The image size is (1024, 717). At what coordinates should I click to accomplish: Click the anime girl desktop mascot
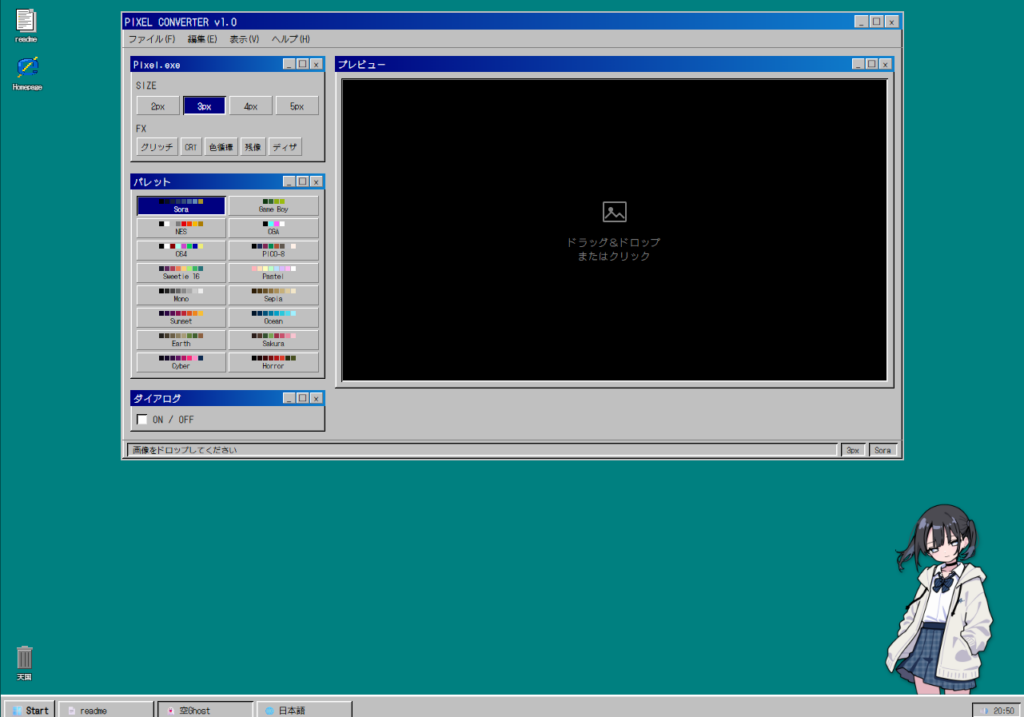click(938, 600)
